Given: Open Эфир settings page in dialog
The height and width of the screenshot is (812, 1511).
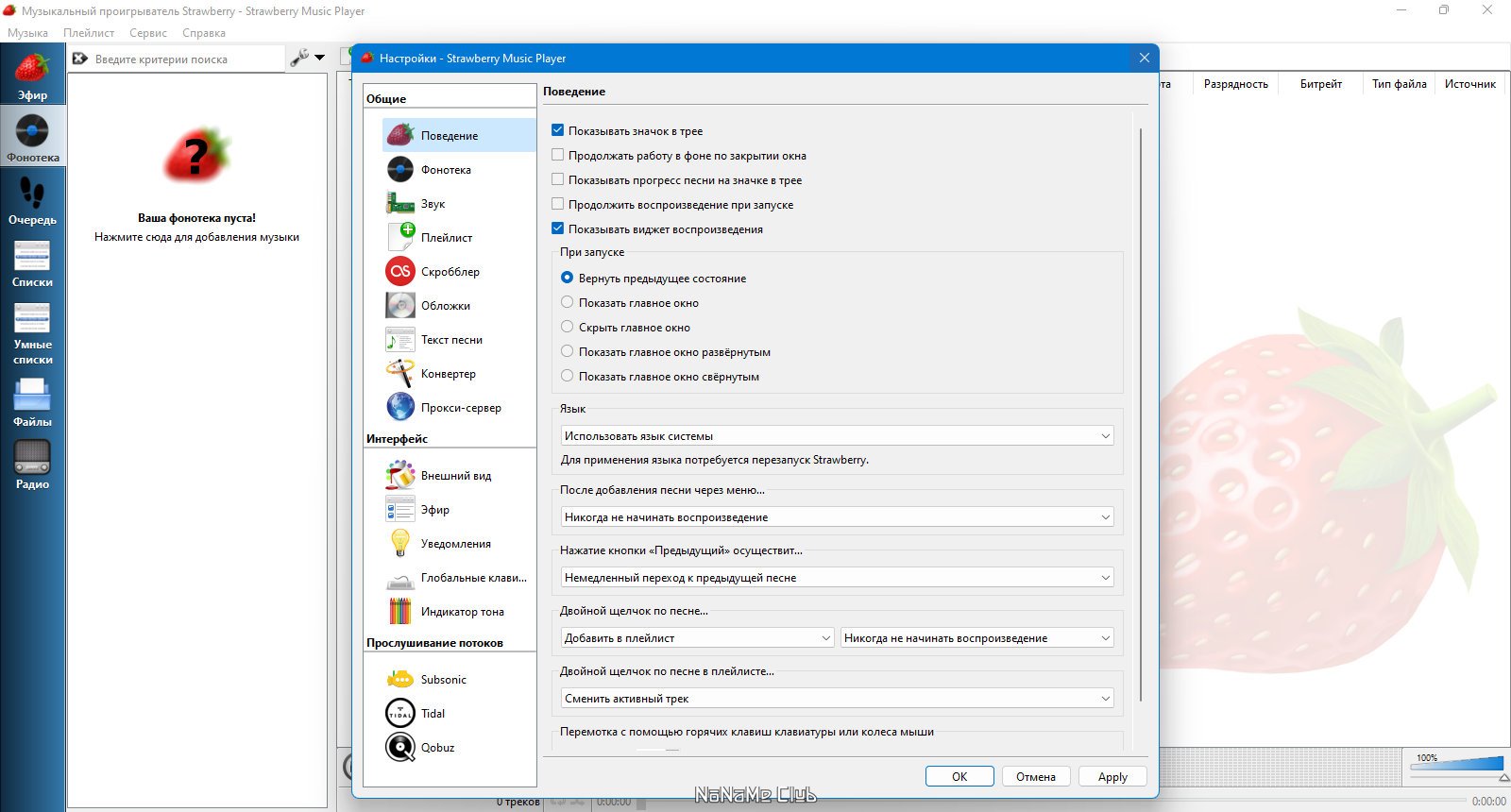Looking at the screenshot, I should click(459, 509).
